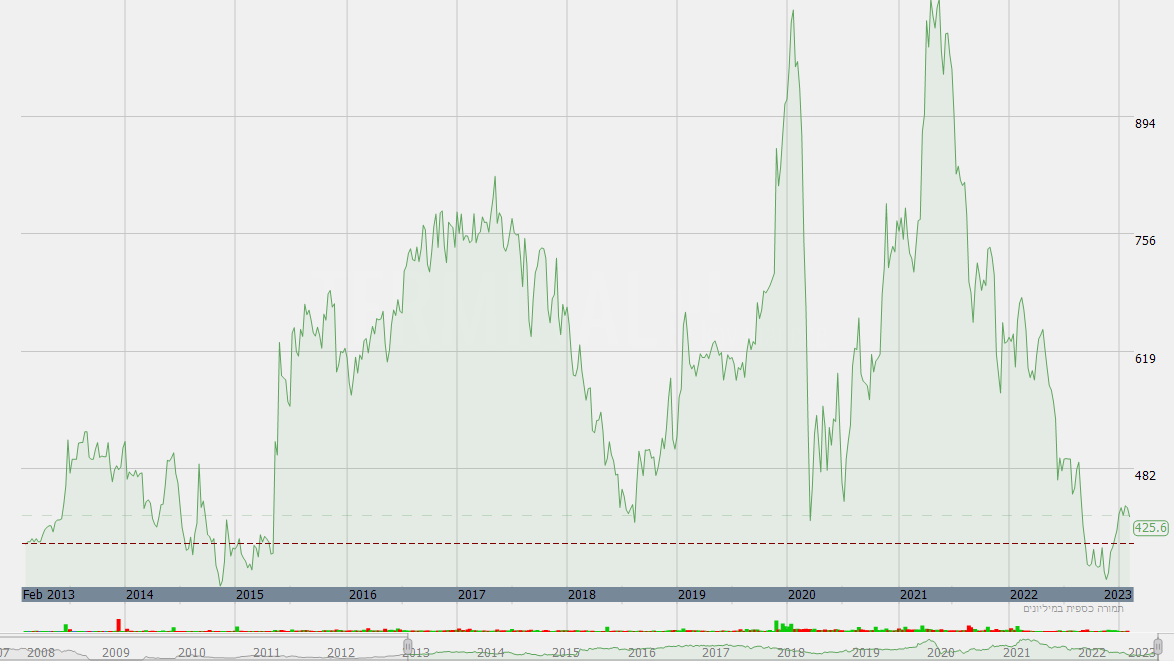Click 2011 in the navigator strip
1174x661 pixels.
click(266, 653)
